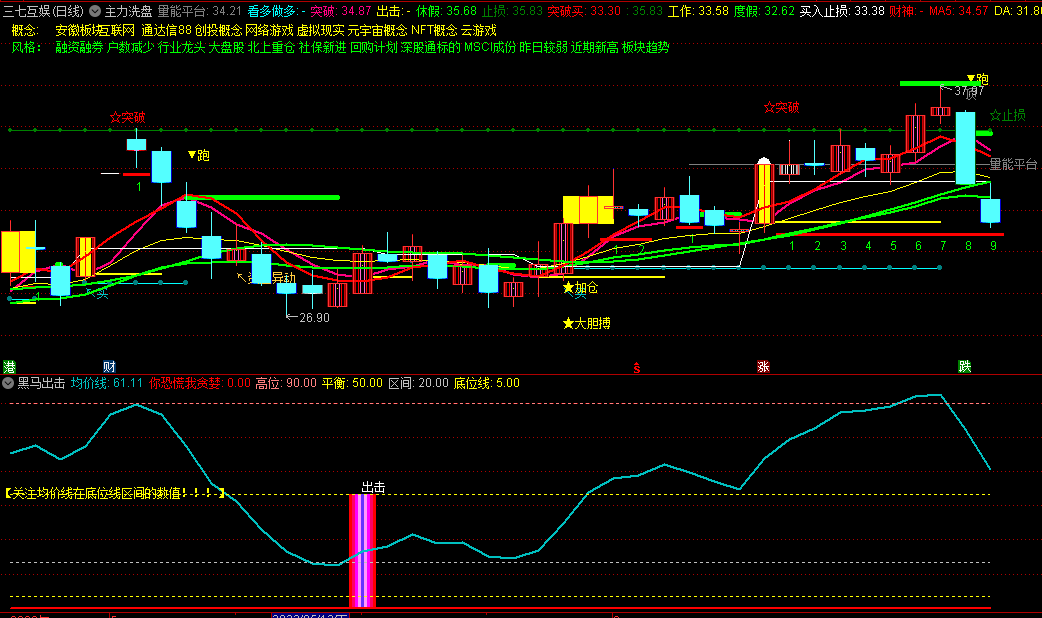Click the 休假: 35.68 value
This screenshot has height=618, width=1042.
[447, 11]
